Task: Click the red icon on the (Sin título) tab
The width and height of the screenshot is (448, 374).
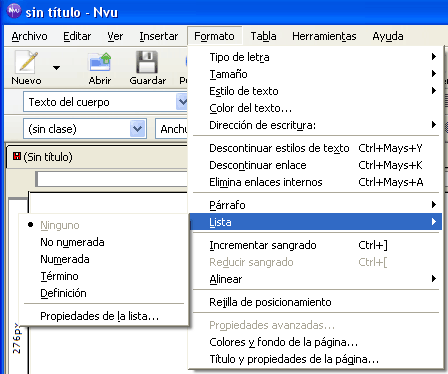Action: pyautogui.click(x=17, y=156)
